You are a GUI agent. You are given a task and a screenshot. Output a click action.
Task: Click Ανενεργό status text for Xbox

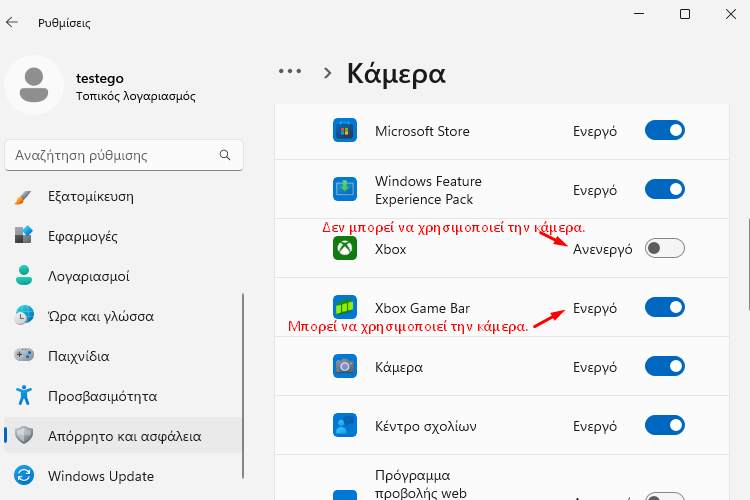pyautogui.click(x=603, y=249)
